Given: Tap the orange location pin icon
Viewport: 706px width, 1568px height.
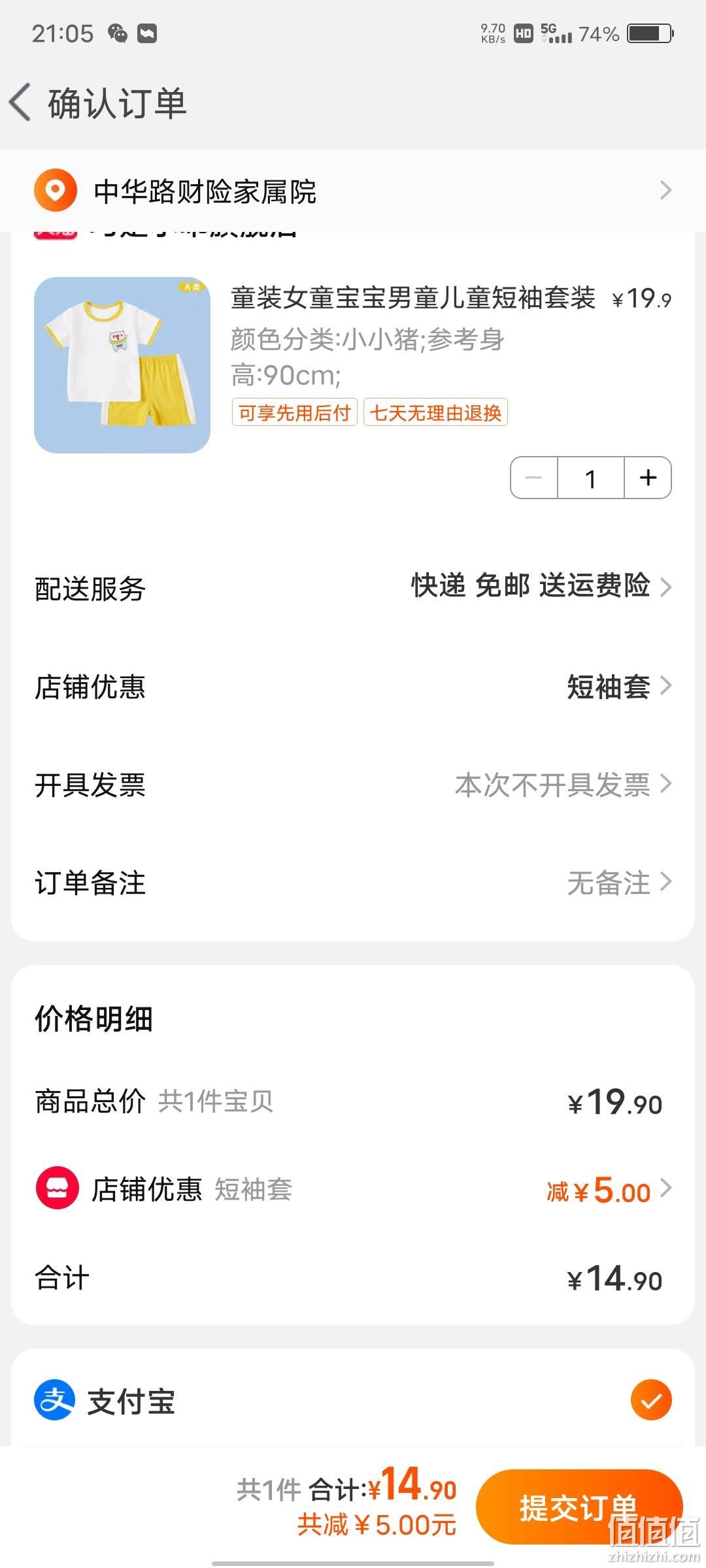Looking at the screenshot, I should [56, 191].
